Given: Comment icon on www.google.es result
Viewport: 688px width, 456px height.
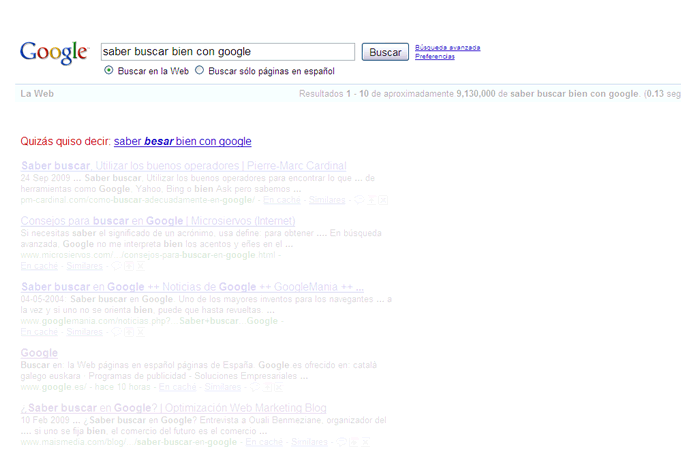Looking at the screenshot, I should [x=255, y=387].
